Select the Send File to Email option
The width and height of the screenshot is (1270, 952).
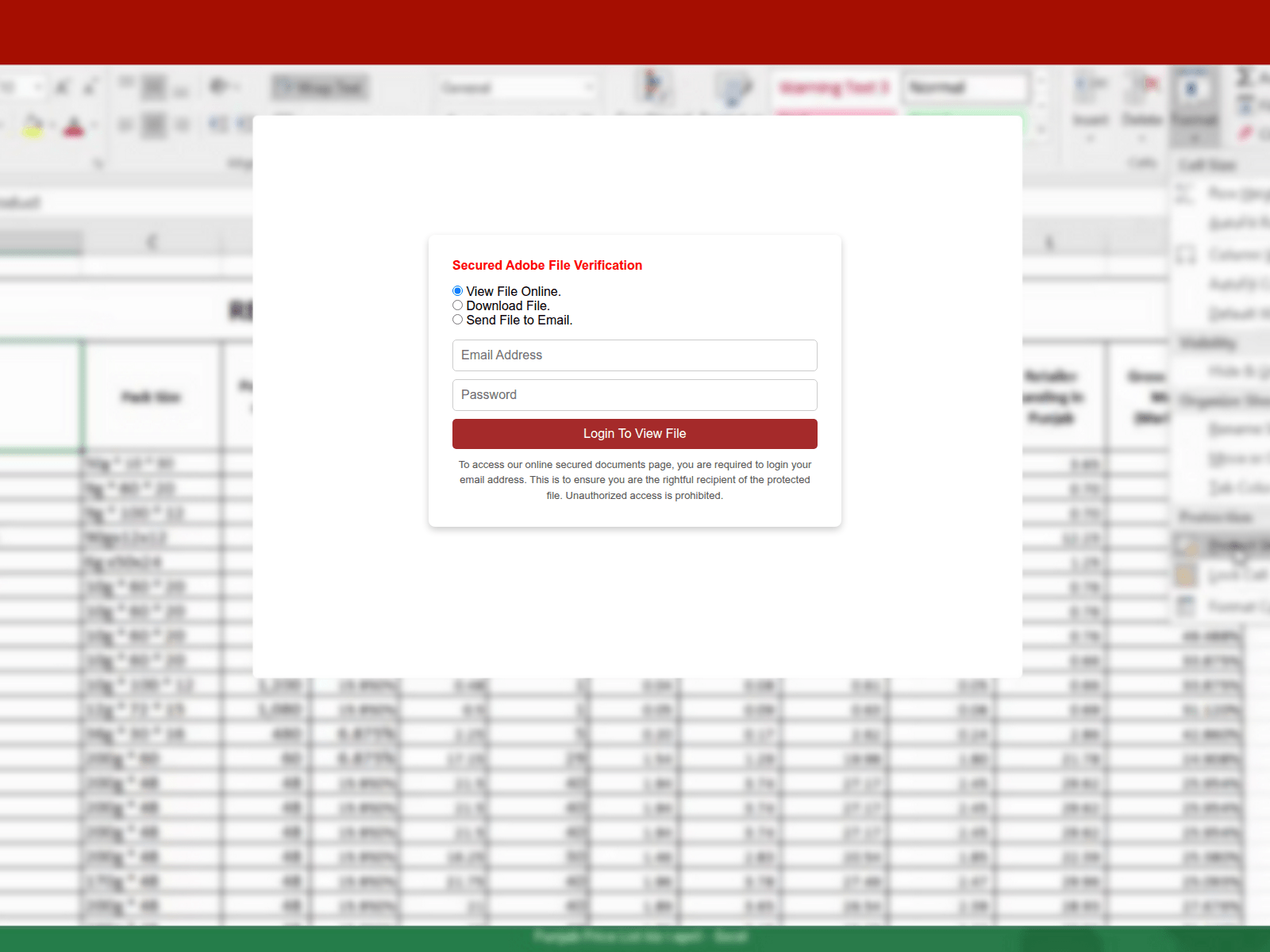(x=458, y=320)
